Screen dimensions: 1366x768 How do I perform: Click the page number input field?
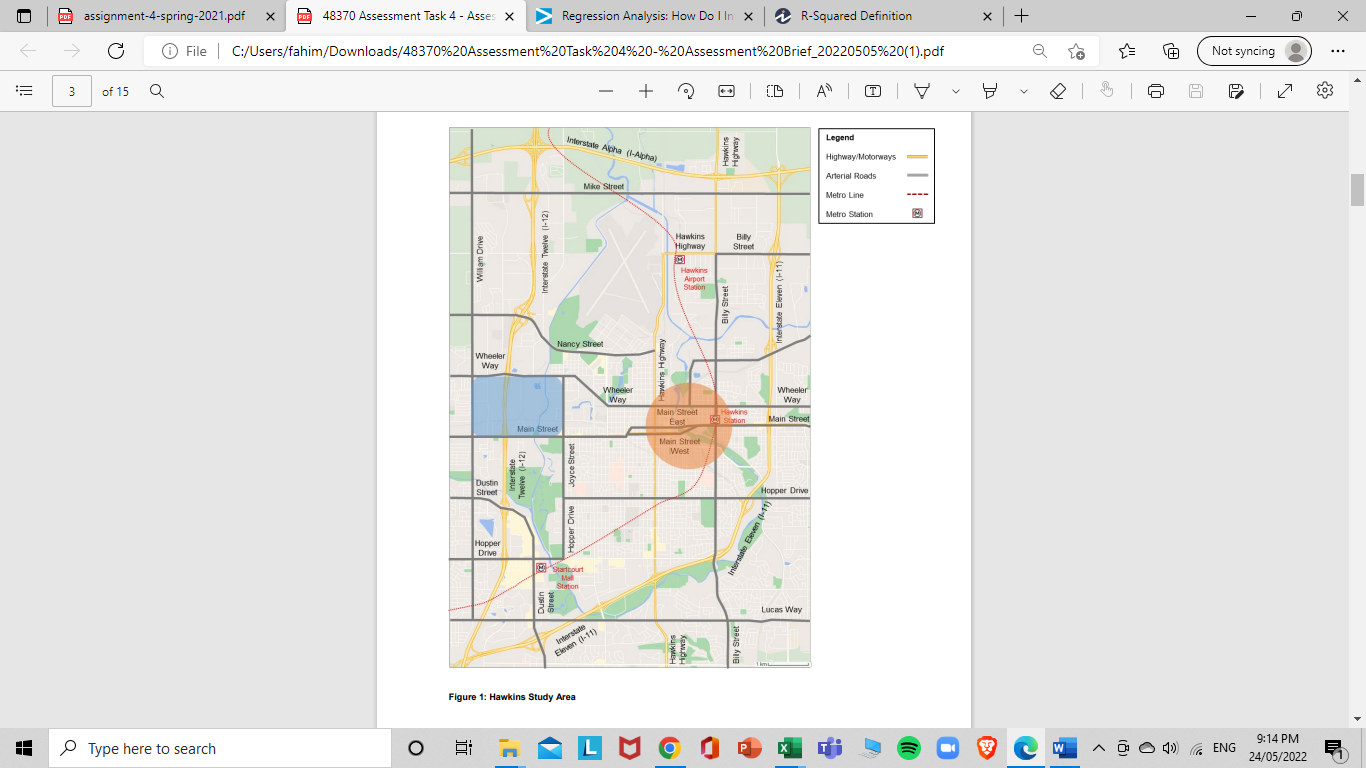72,91
